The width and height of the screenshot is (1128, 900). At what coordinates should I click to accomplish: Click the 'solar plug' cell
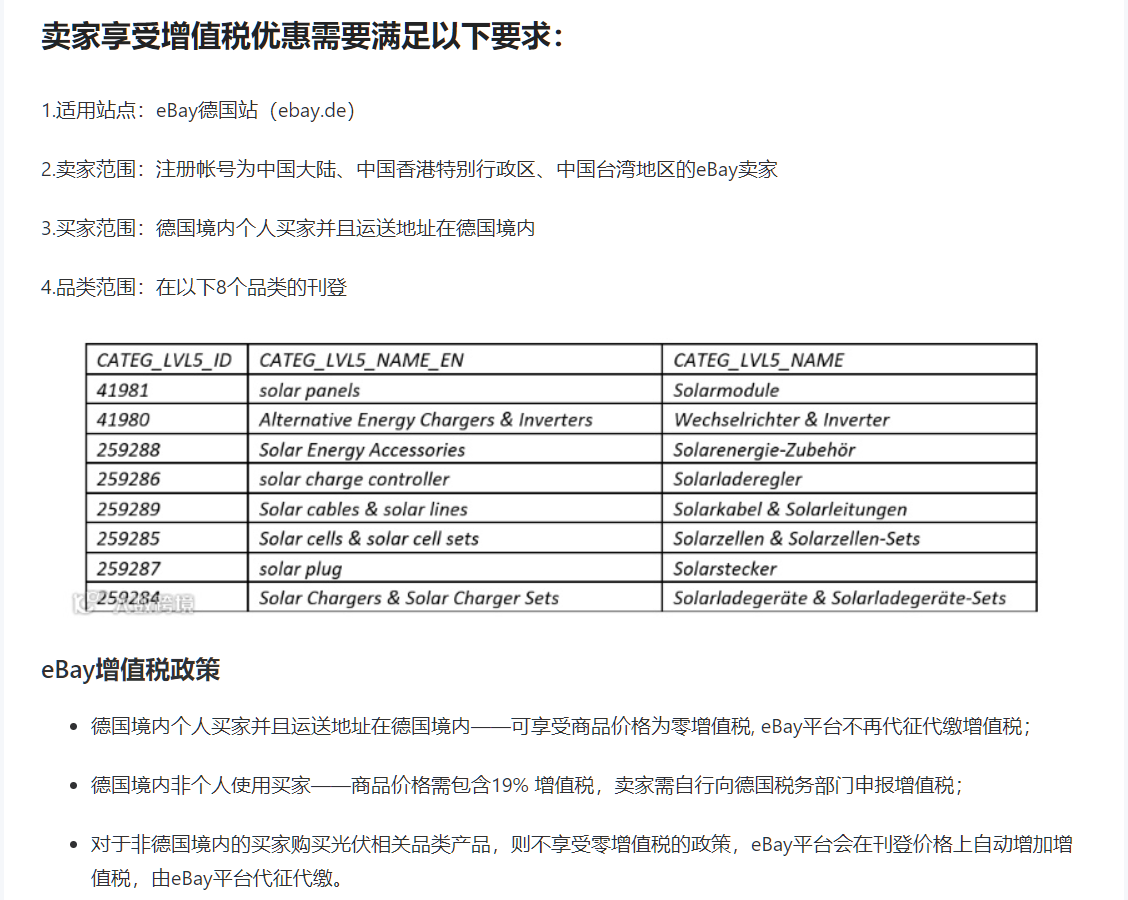pyautogui.click(x=454, y=568)
